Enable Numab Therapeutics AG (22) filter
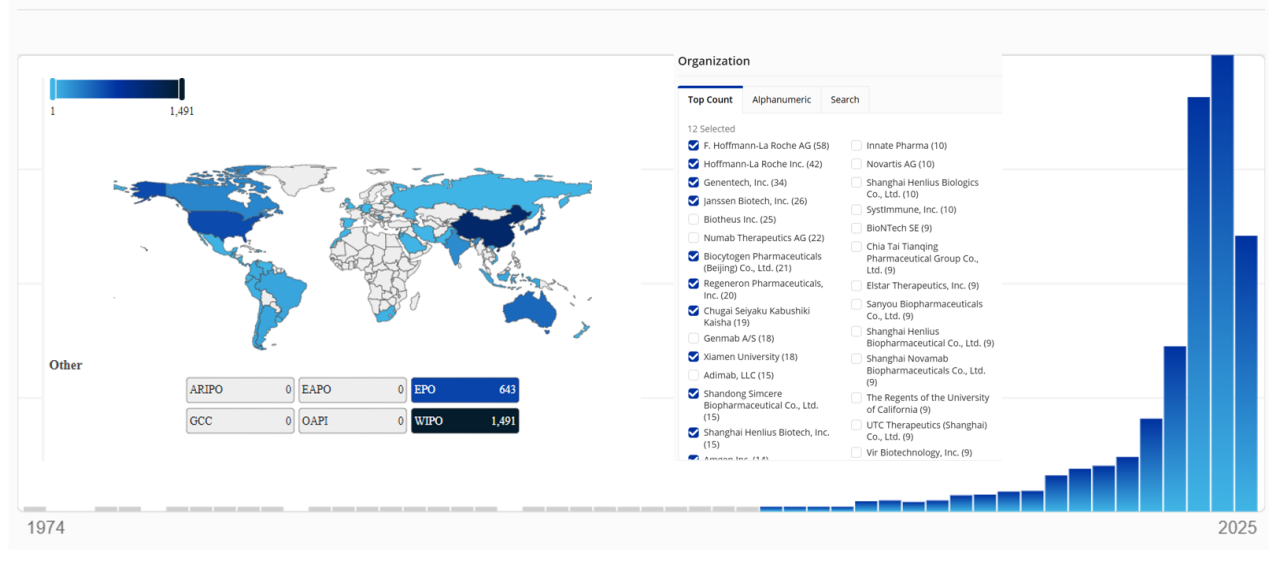 click(694, 238)
